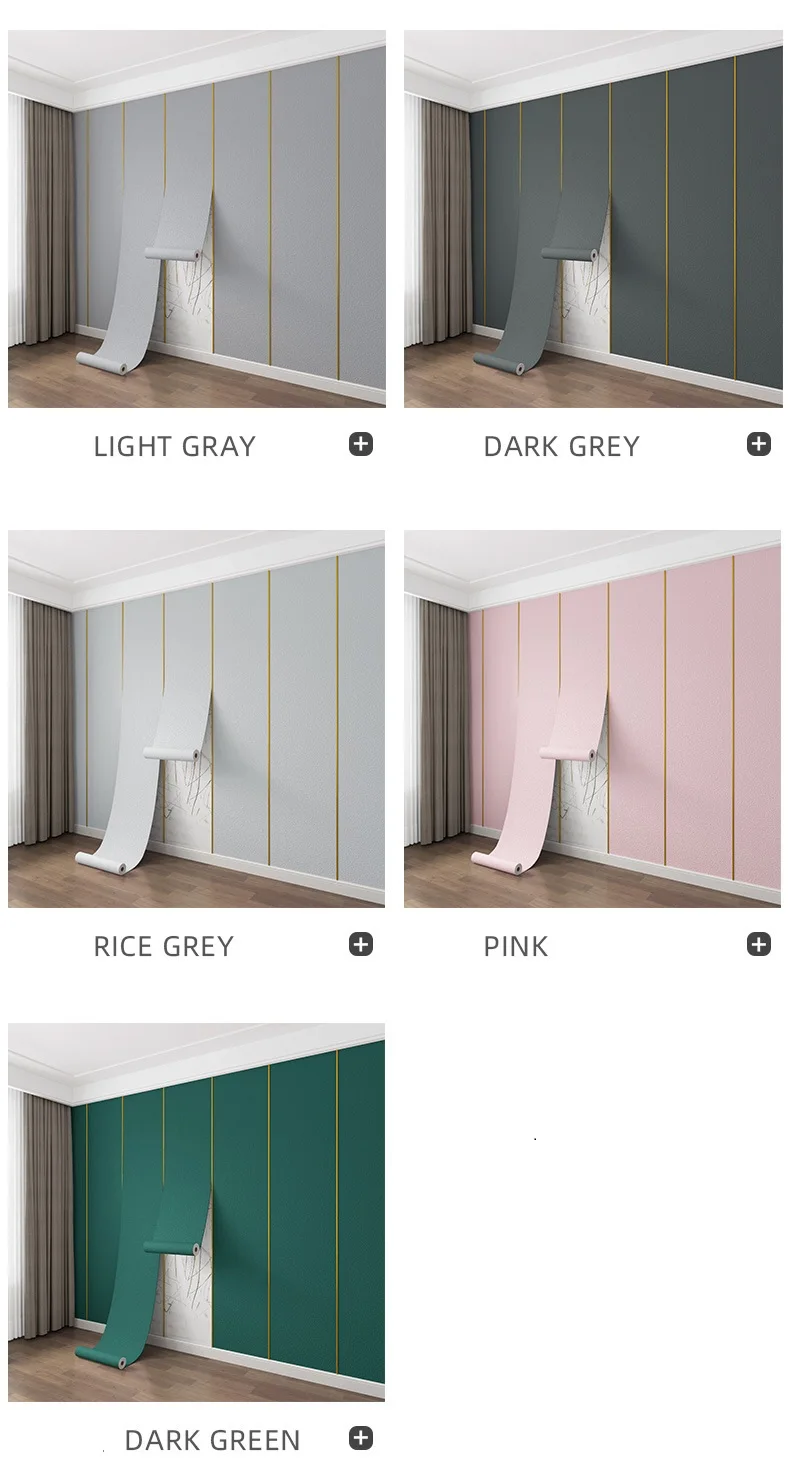The width and height of the screenshot is (790, 1478).
Task: Select the RICE GREY label text
Action: tap(164, 946)
